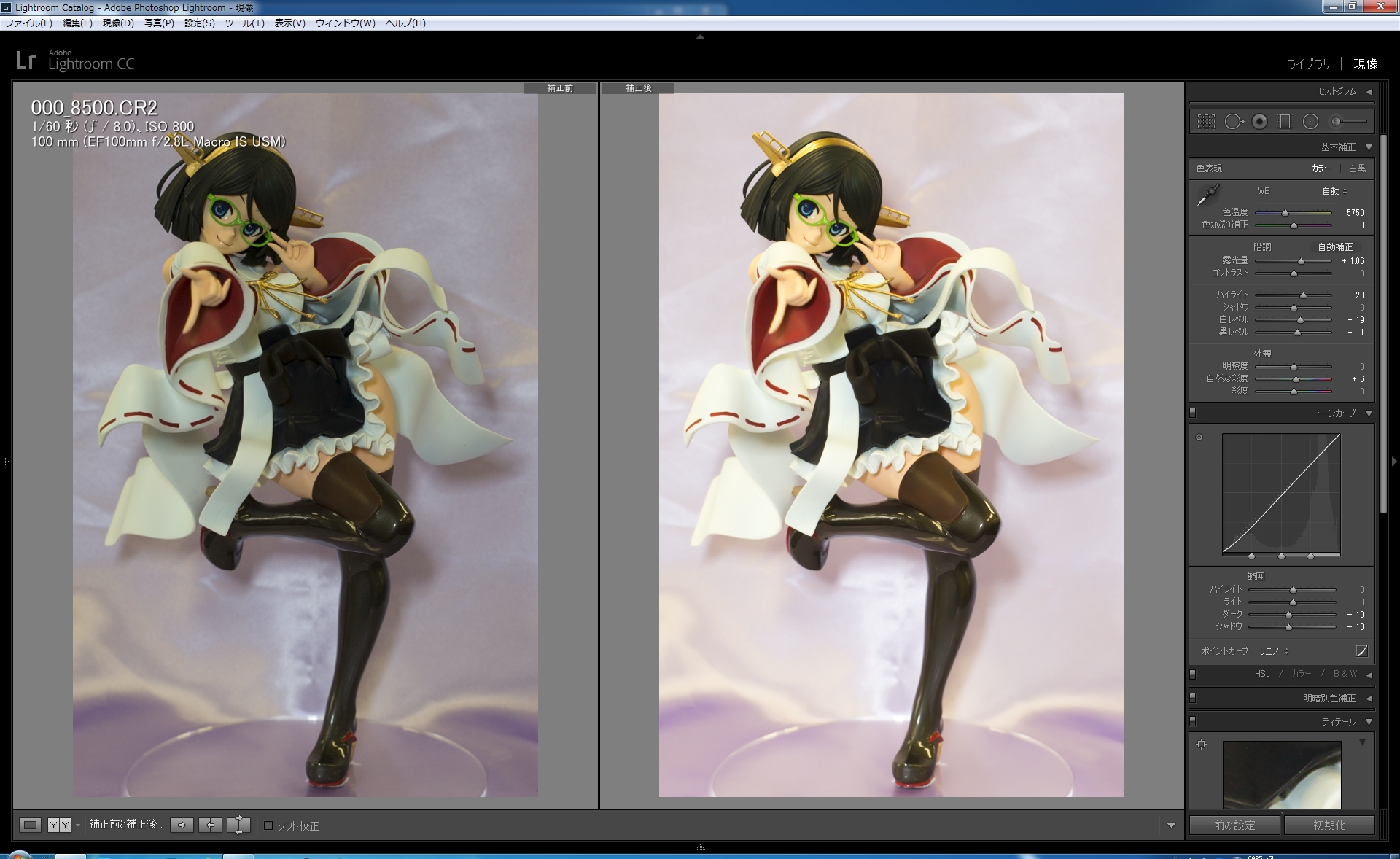Viewport: 1400px width, 859px height.
Task: Open the Settings (設定) menu
Action: 199,23
